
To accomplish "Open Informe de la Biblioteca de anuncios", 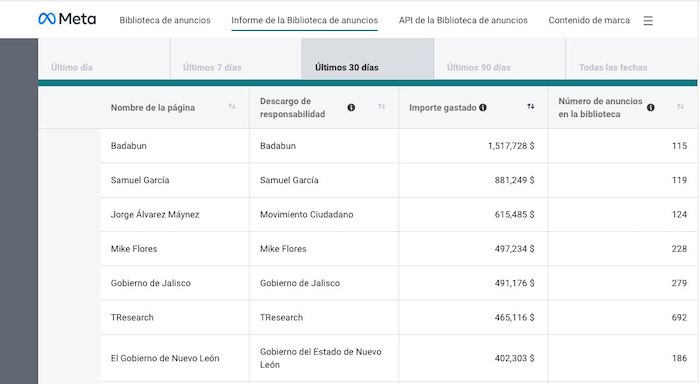I will (x=304, y=20).
